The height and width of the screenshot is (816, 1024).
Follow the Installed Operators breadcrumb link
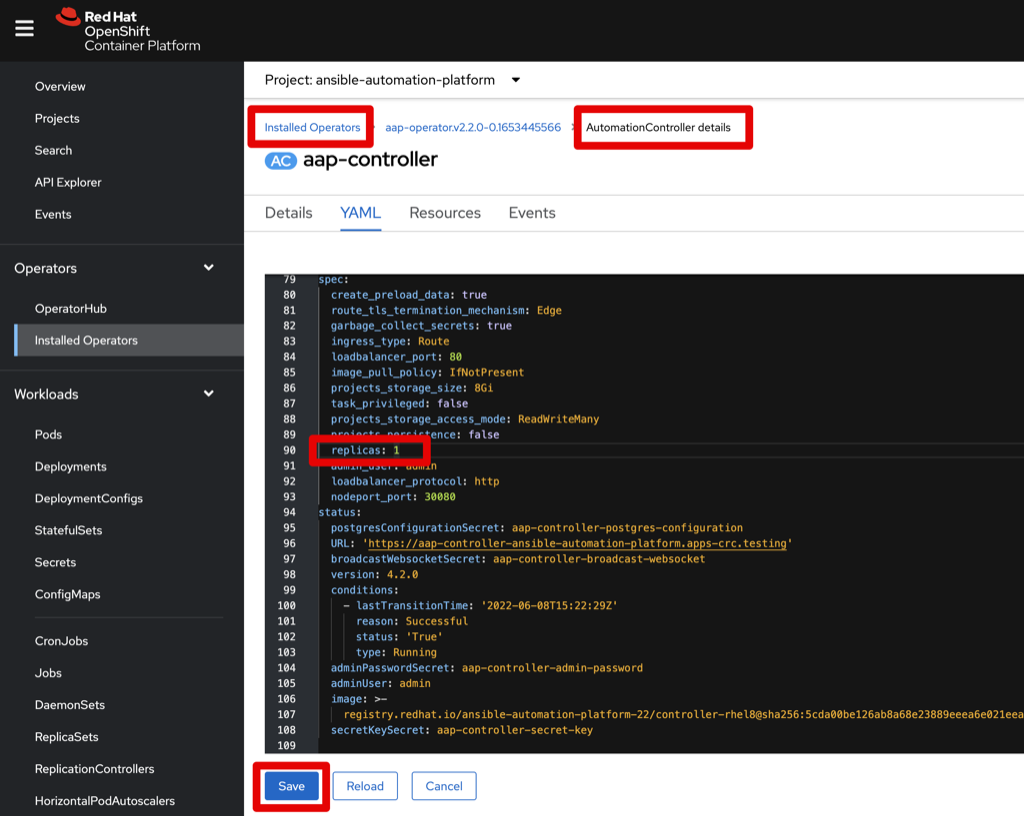pos(312,127)
